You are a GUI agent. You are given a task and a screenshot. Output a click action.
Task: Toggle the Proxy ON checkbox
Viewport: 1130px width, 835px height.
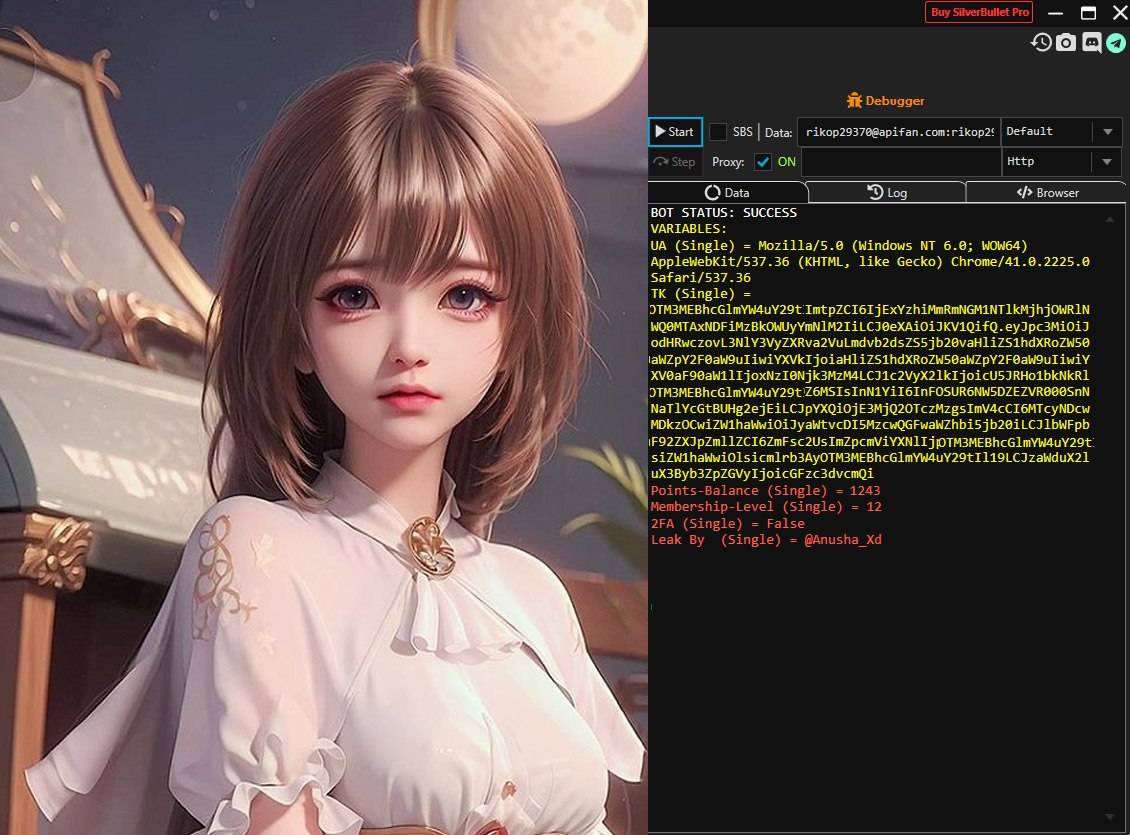click(762, 162)
